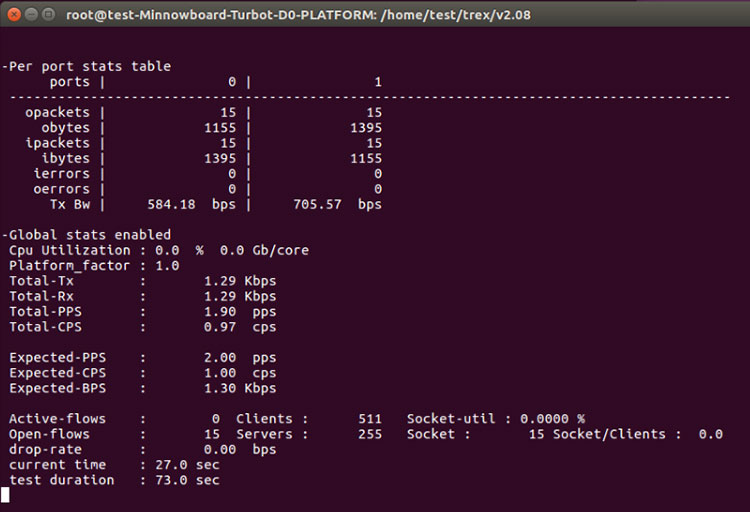Select the 'opackets' row label

[57, 112]
